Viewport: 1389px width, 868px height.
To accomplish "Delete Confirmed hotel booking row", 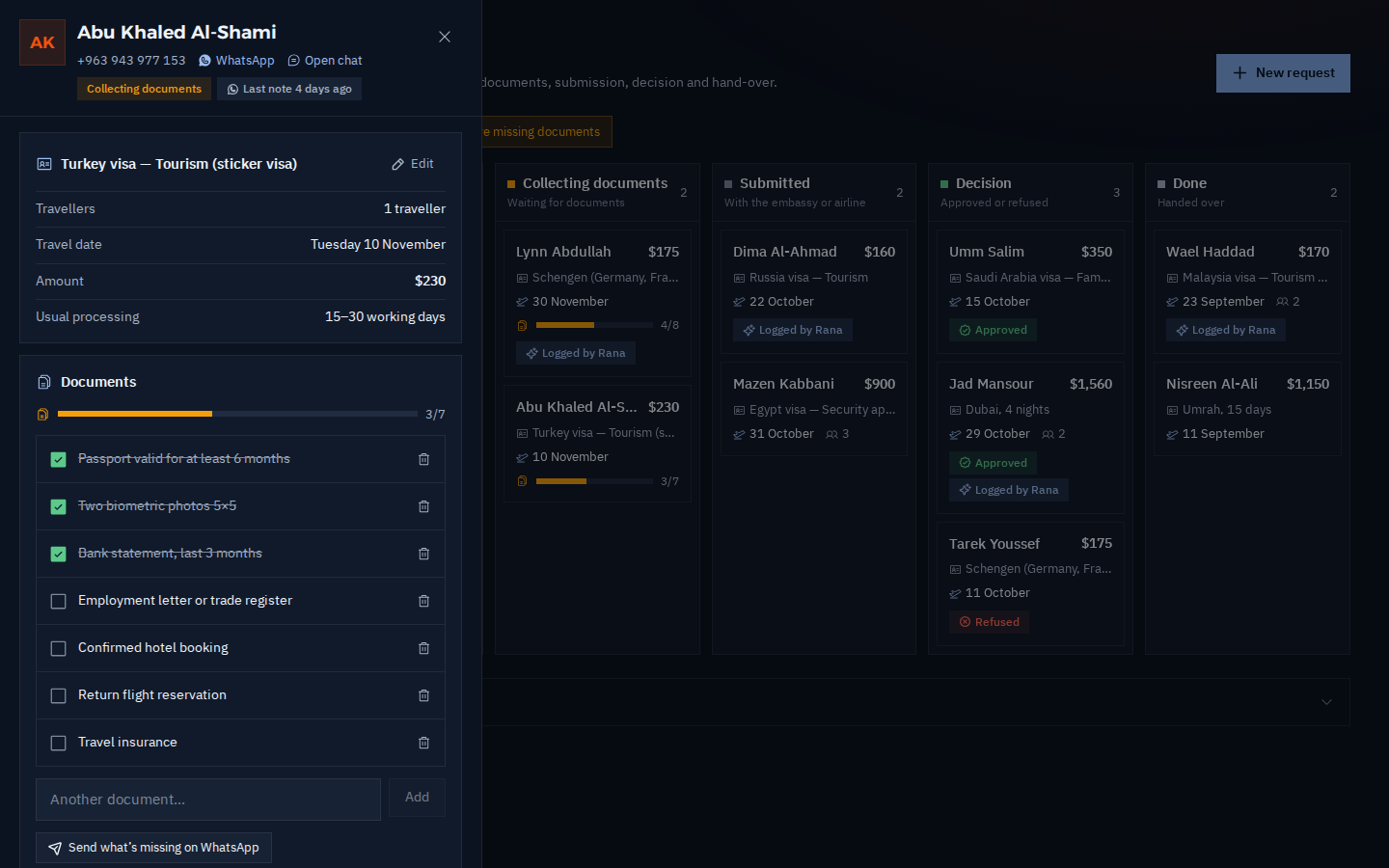I will [x=423, y=649].
